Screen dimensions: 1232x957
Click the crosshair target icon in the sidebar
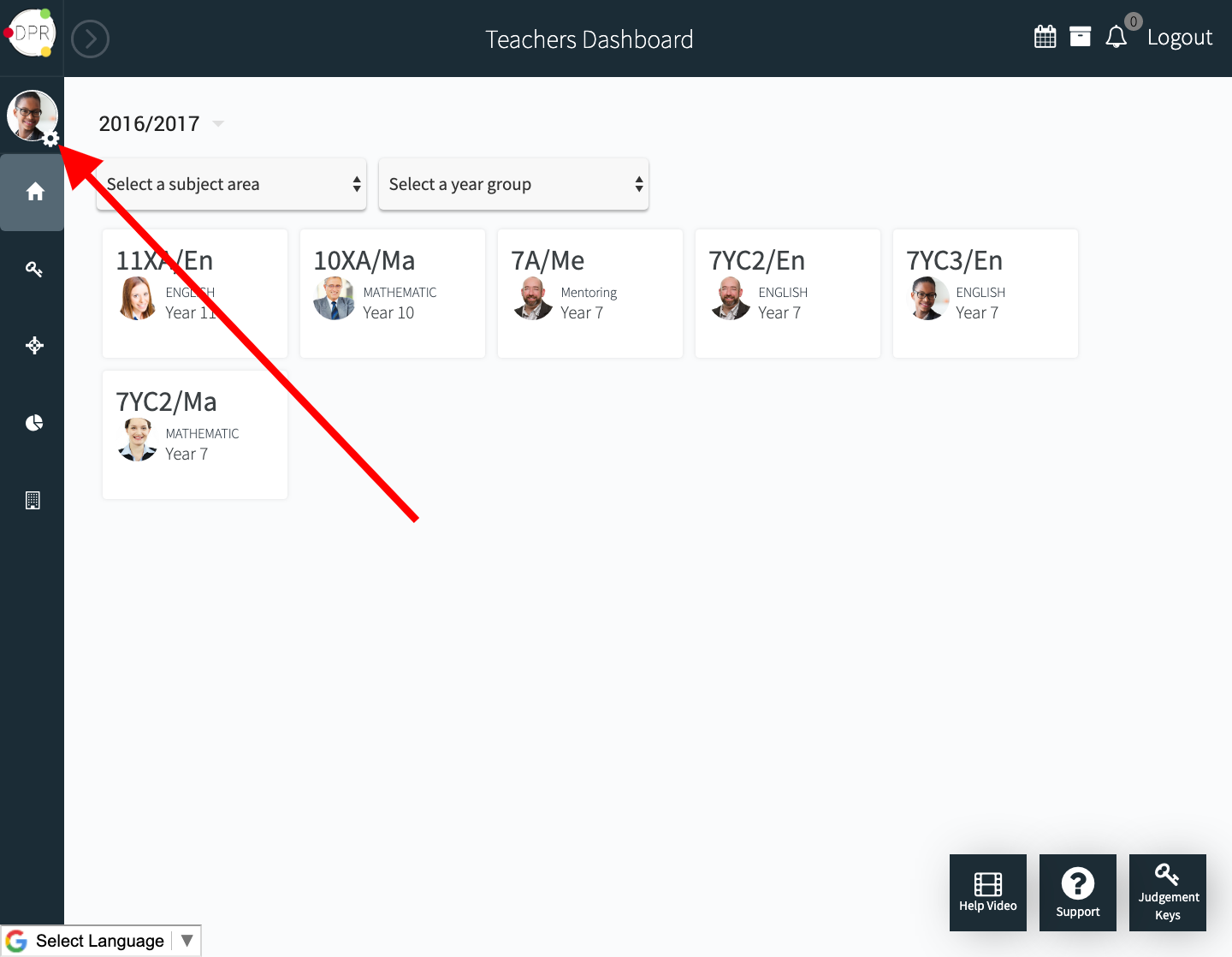(x=33, y=346)
